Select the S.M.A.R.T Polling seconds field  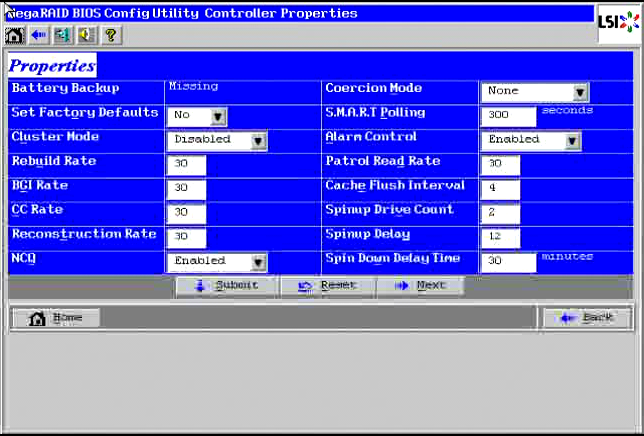508,116
